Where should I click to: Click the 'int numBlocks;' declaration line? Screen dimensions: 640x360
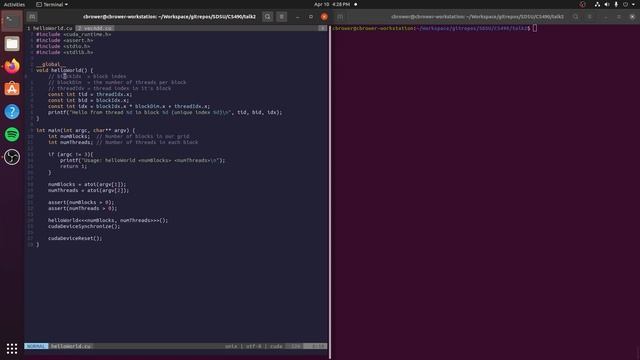click(x=119, y=136)
